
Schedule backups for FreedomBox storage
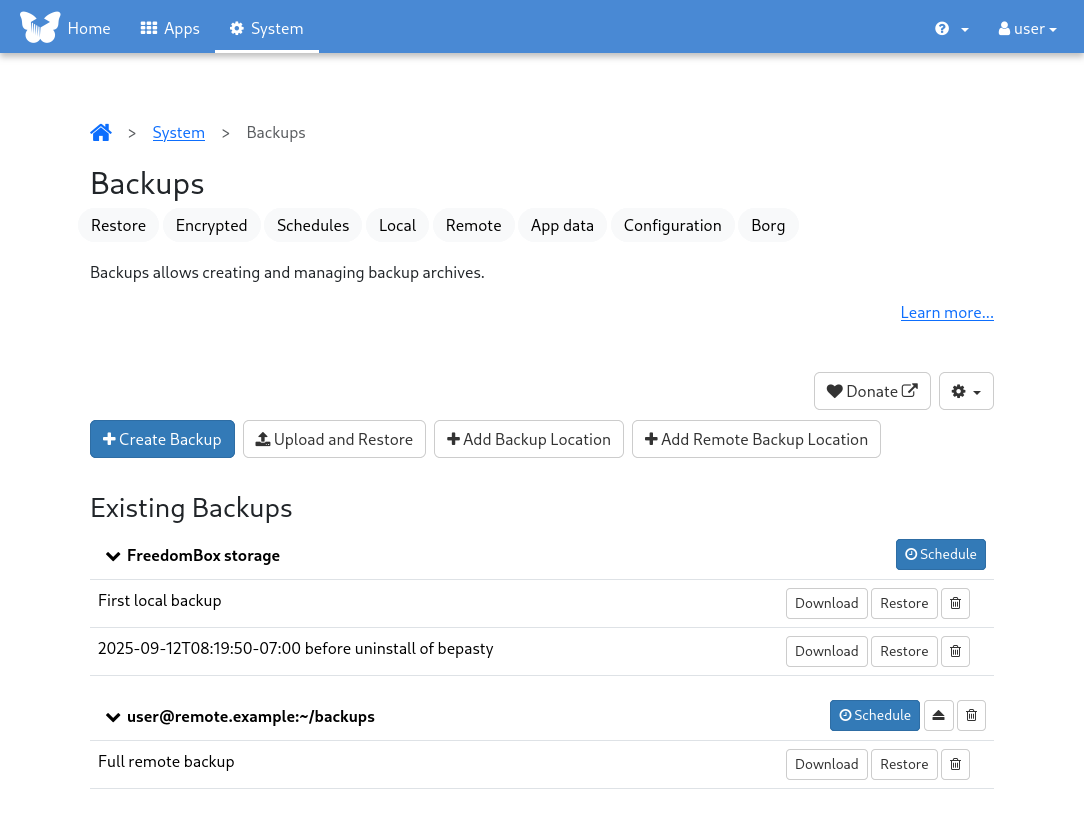(940, 554)
